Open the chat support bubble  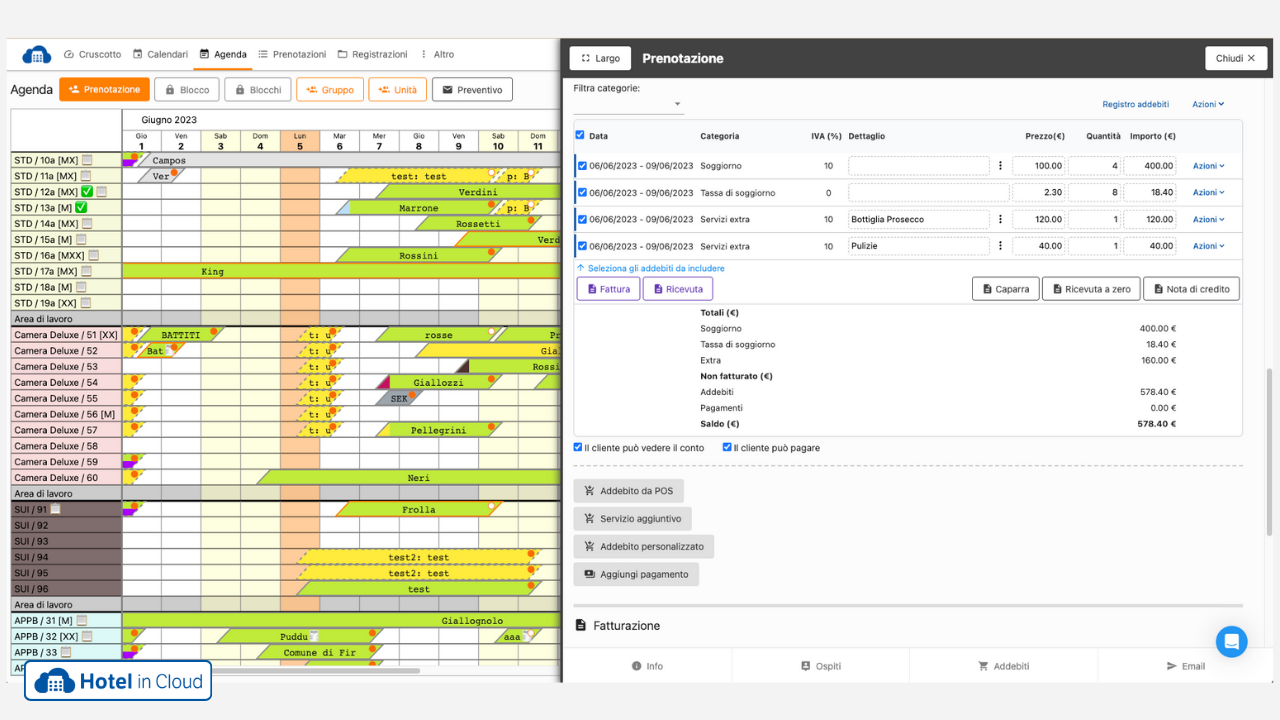coord(1232,641)
